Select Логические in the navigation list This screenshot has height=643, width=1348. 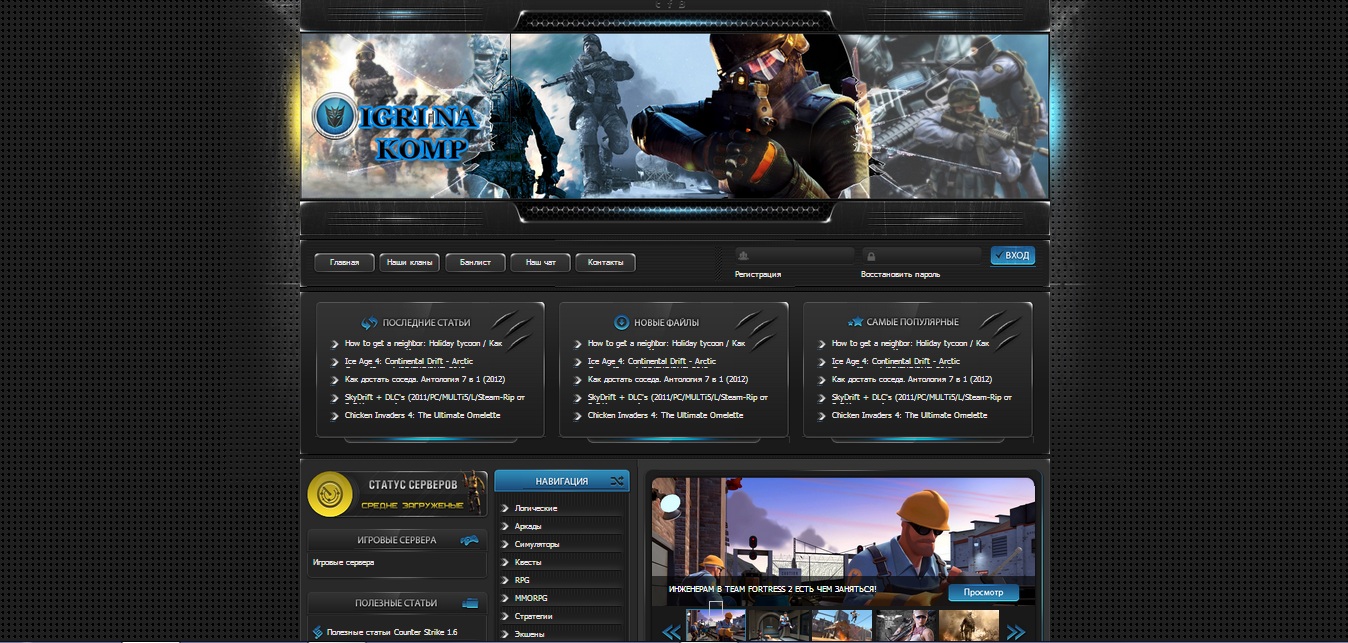click(x=536, y=508)
